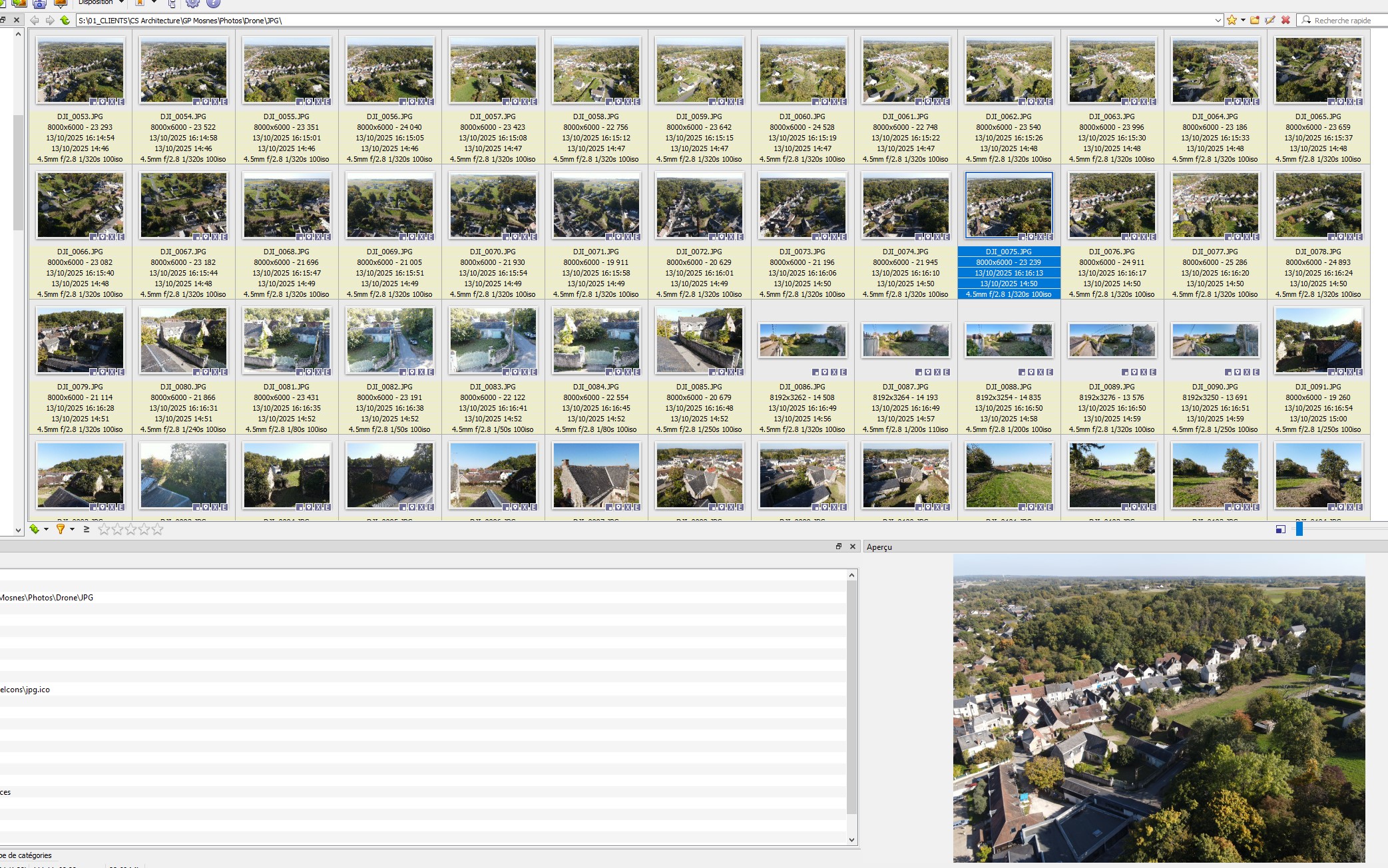Open the settings gear icon
This screenshot has width=1388, height=868.
point(192,3)
